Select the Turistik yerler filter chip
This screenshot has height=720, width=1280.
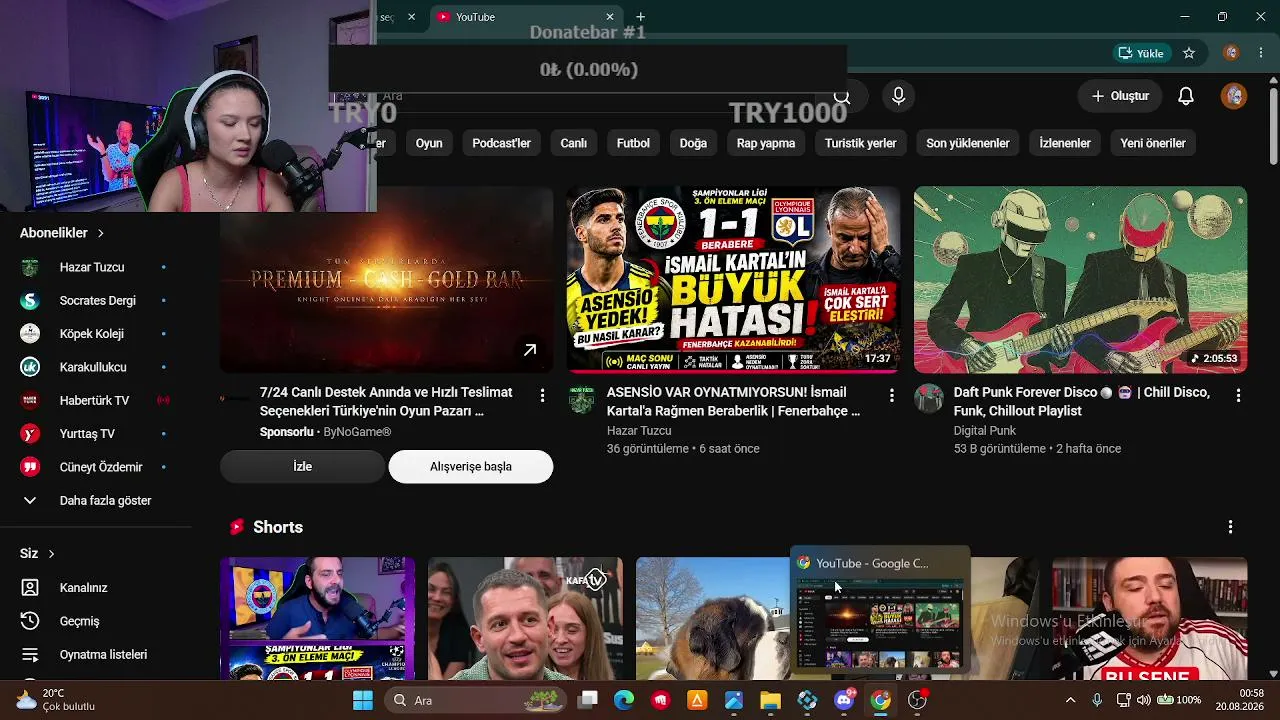tap(860, 143)
